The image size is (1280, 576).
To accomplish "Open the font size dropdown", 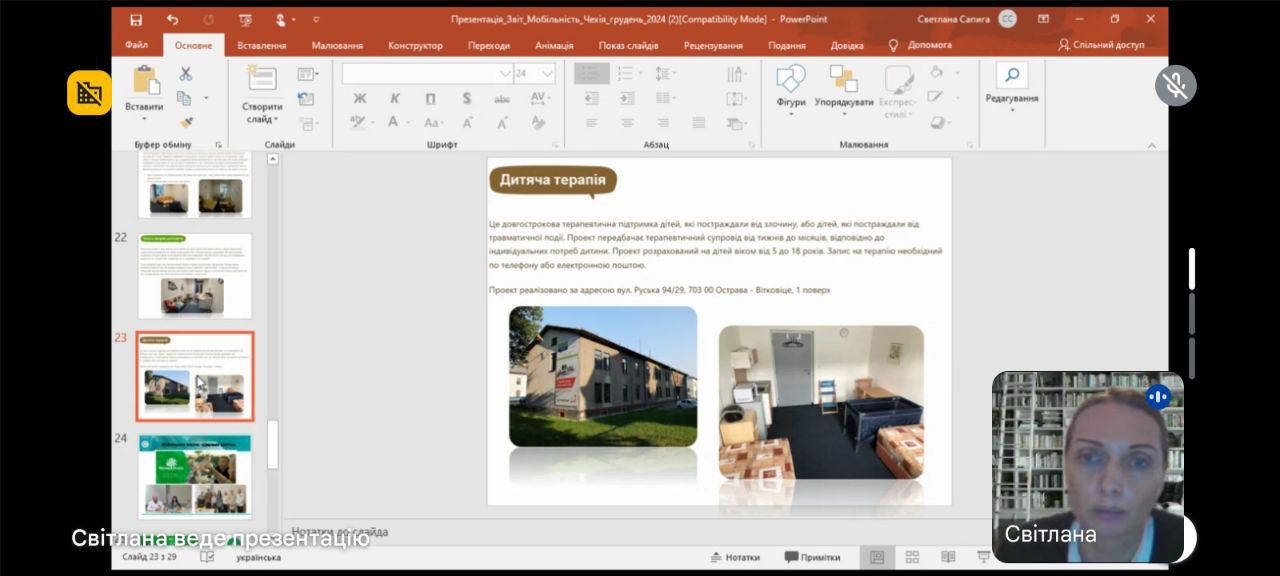I will [547, 73].
